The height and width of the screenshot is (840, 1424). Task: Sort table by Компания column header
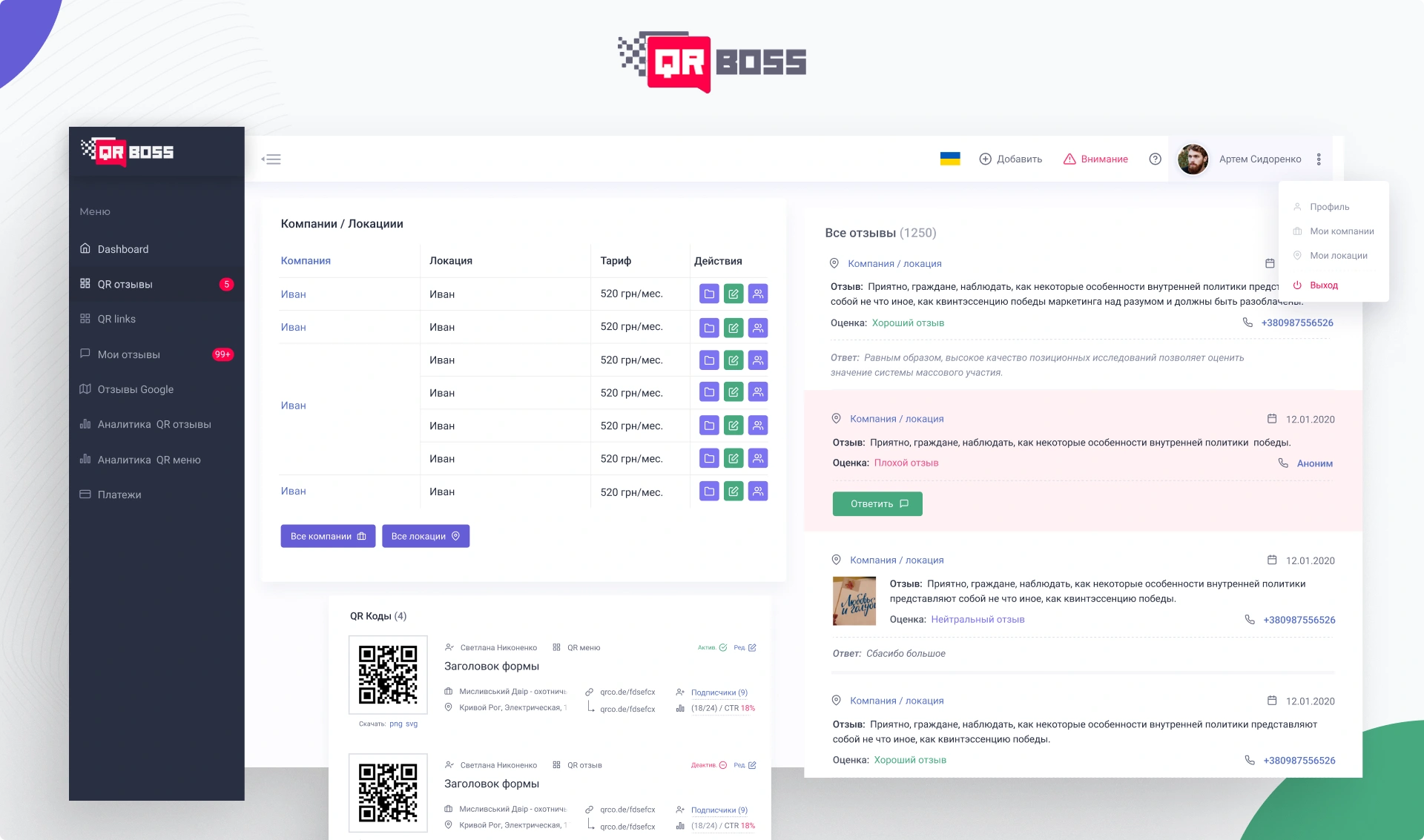click(x=306, y=261)
